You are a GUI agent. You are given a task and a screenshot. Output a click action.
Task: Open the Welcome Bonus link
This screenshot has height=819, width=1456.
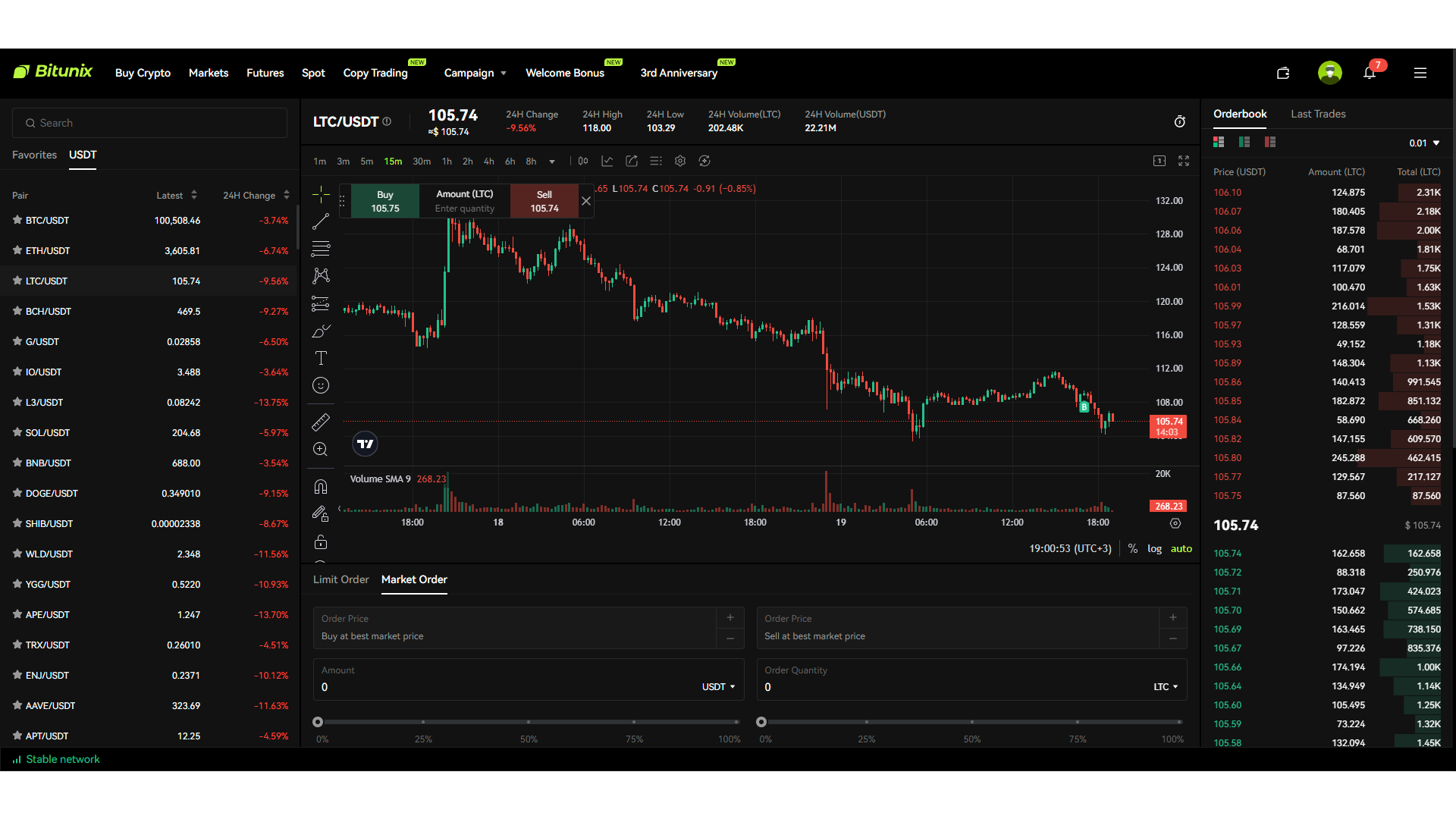pyautogui.click(x=565, y=73)
